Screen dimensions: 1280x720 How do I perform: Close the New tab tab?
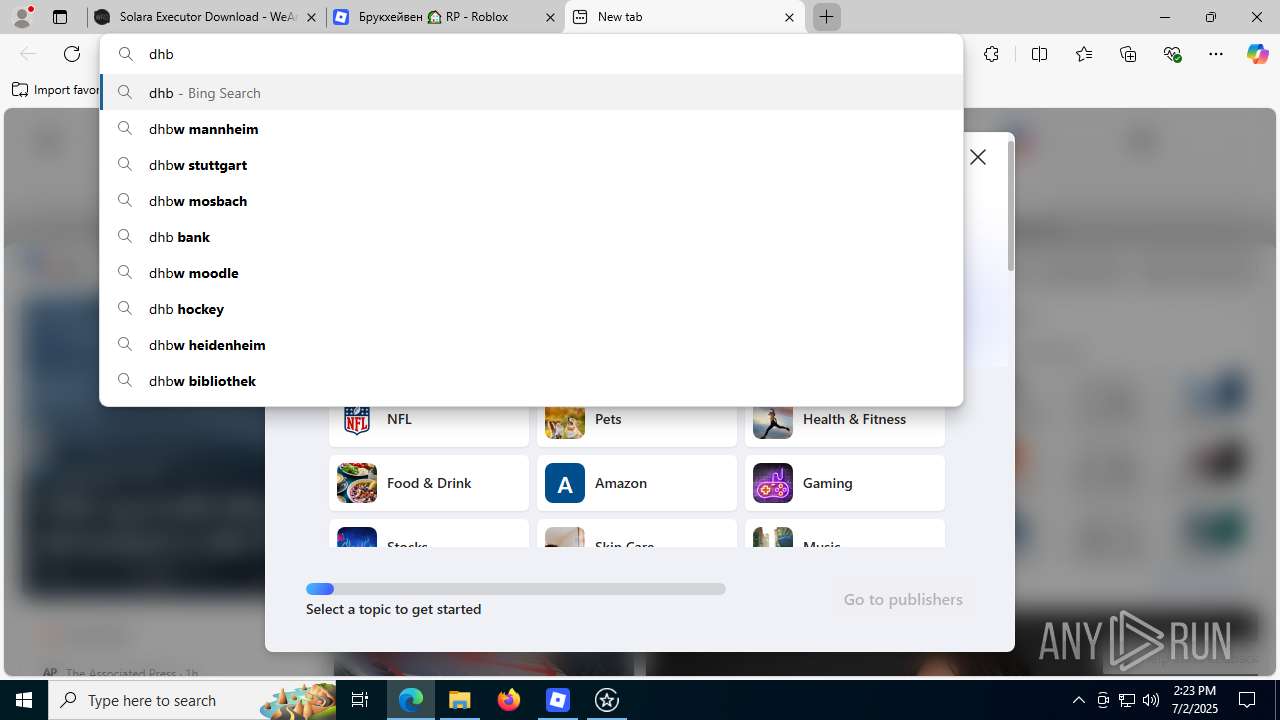[789, 17]
